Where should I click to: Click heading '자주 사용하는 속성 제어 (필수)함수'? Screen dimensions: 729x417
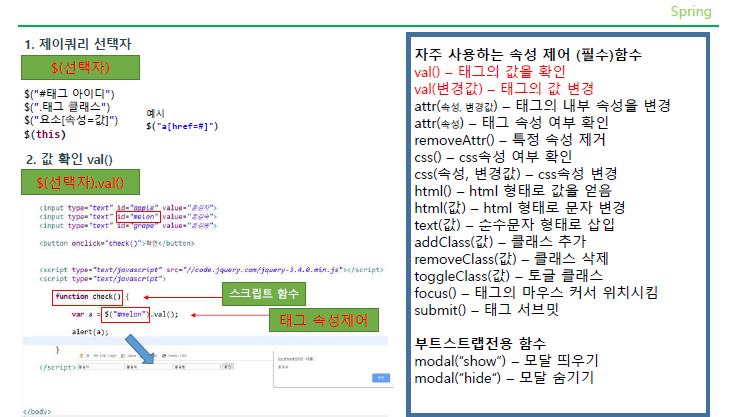point(528,54)
